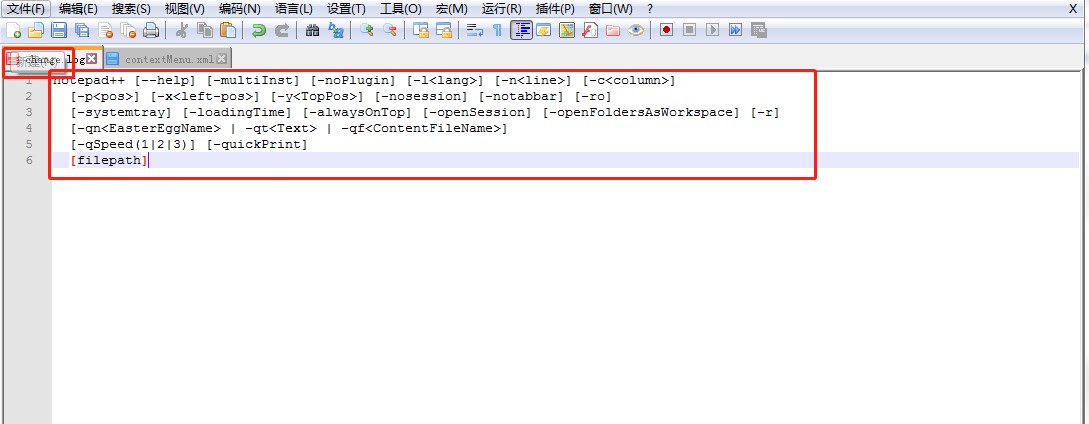The height and width of the screenshot is (424, 1089).
Task: Click the text [-c<column>] on line 1
Action: click(x=629, y=80)
